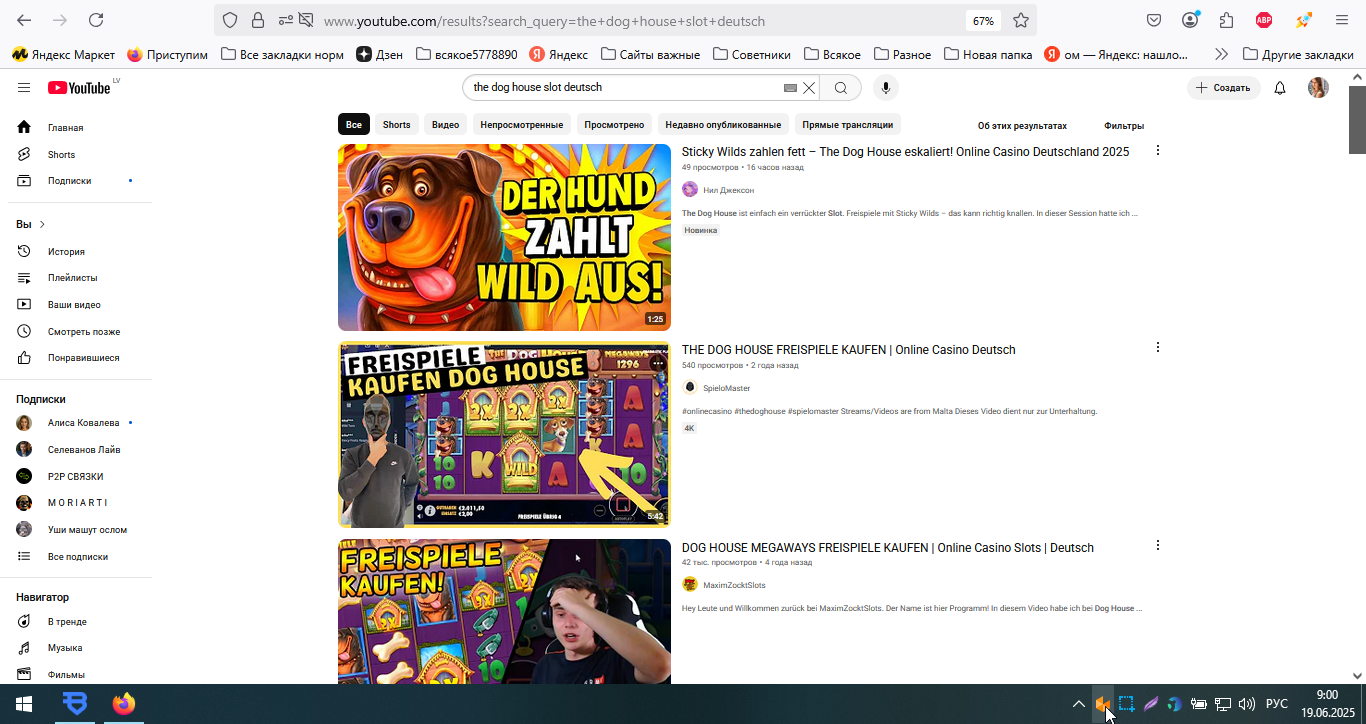
Task: Click the browser address bar URL
Action: pos(544,21)
